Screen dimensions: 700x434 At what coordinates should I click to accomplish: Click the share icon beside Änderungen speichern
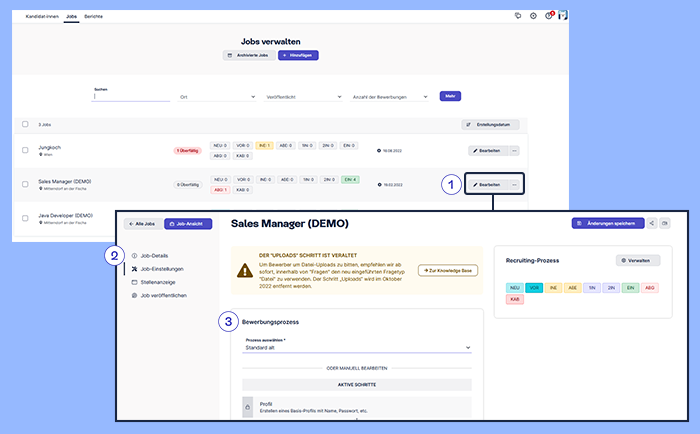[652, 224]
